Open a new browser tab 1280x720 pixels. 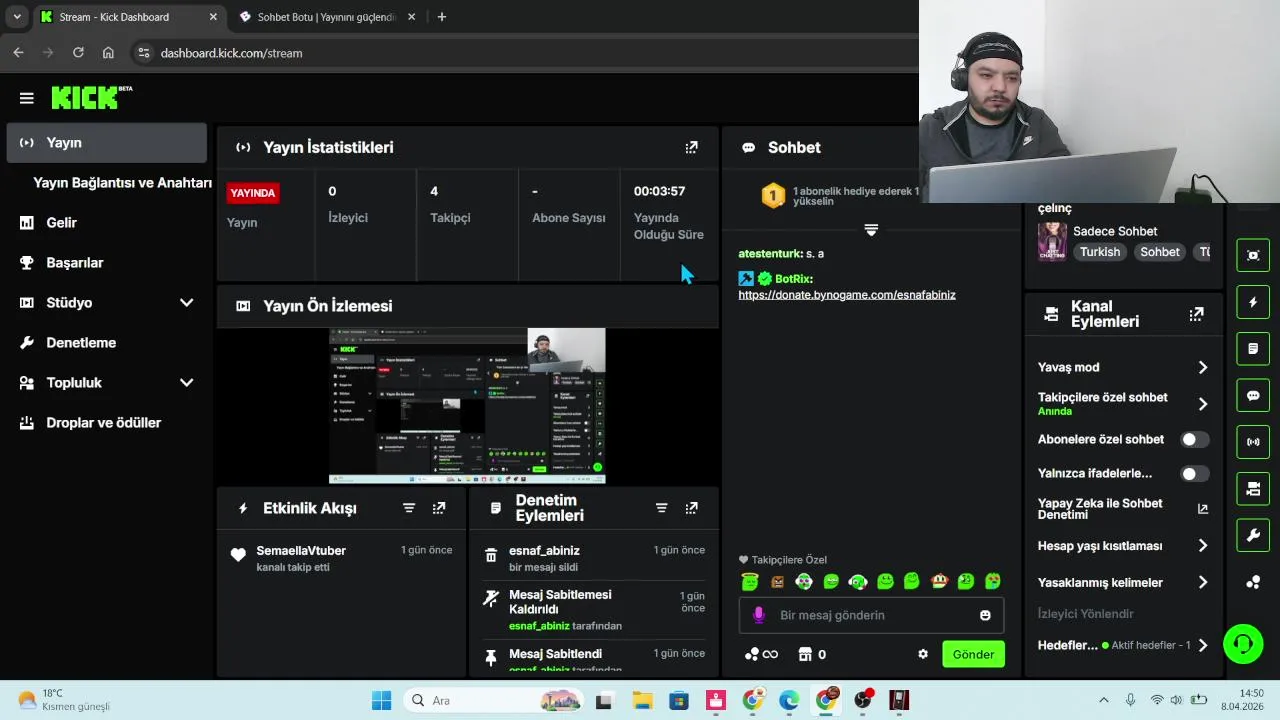coord(441,17)
